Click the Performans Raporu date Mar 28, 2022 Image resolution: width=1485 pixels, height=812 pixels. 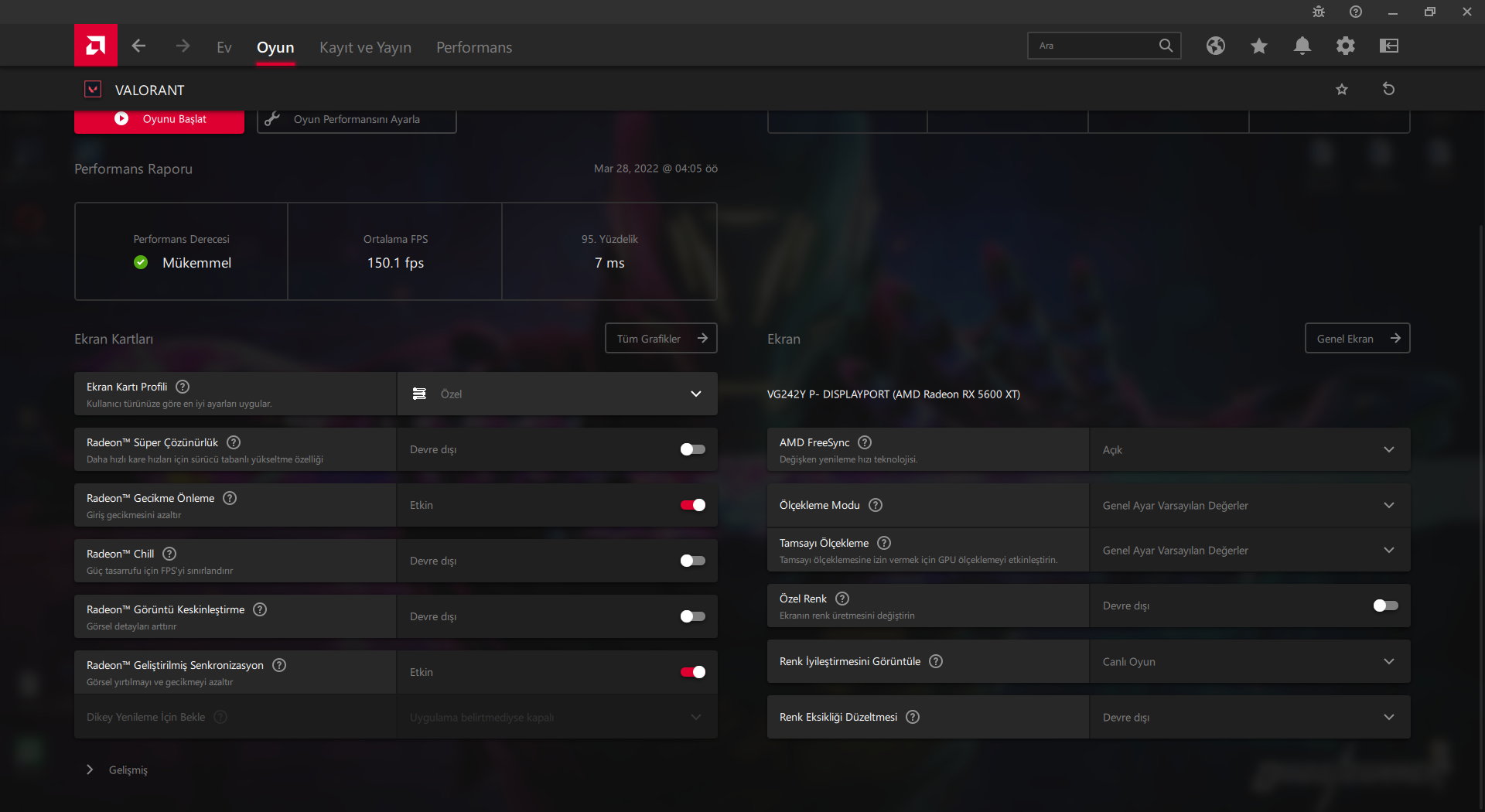pyautogui.click(x=656, y=169)
